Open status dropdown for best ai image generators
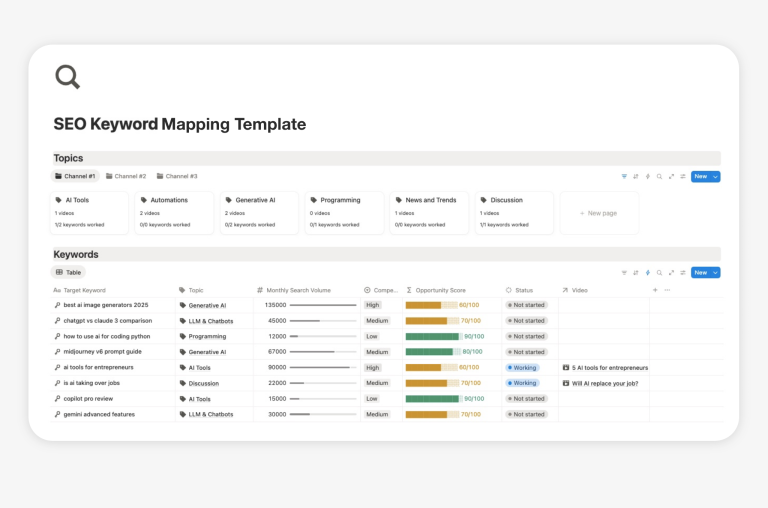Screen dimensions: 768x508 [x=526, y=305]
